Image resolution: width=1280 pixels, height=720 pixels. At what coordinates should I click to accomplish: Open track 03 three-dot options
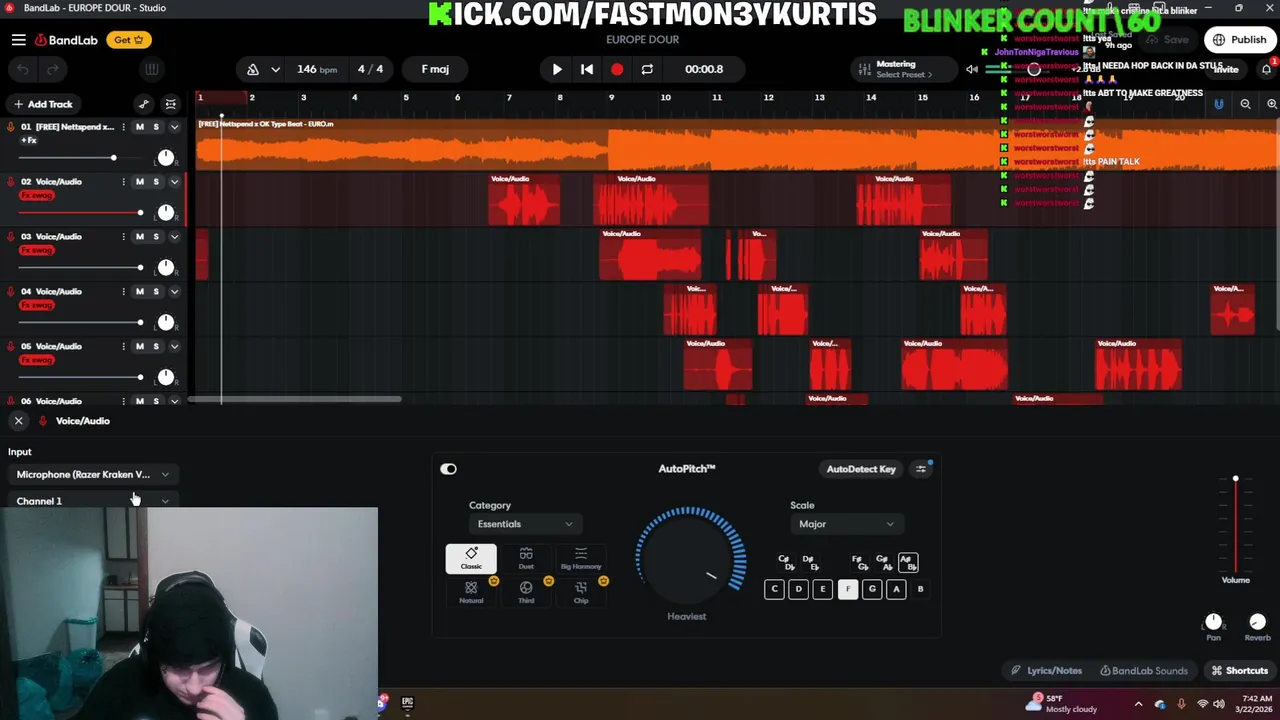[123, 237]
